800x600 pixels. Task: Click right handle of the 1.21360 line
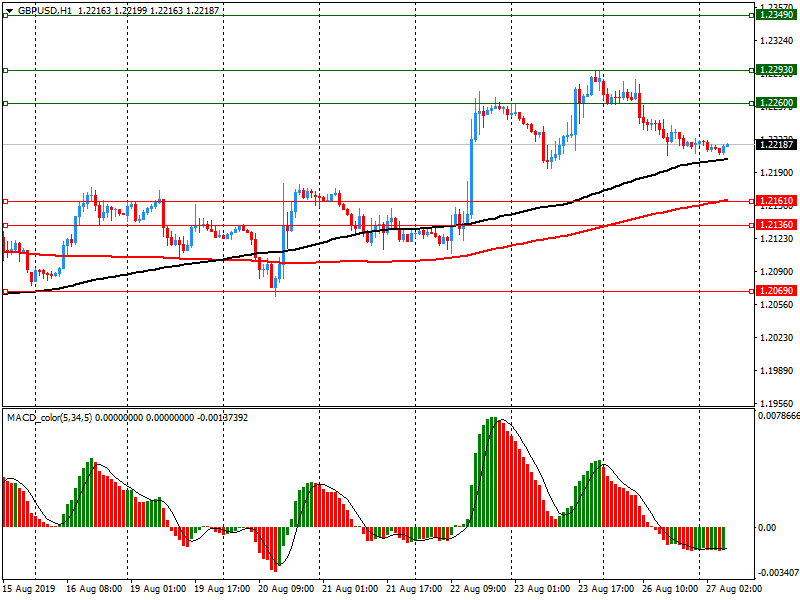(x=752, y=225)
